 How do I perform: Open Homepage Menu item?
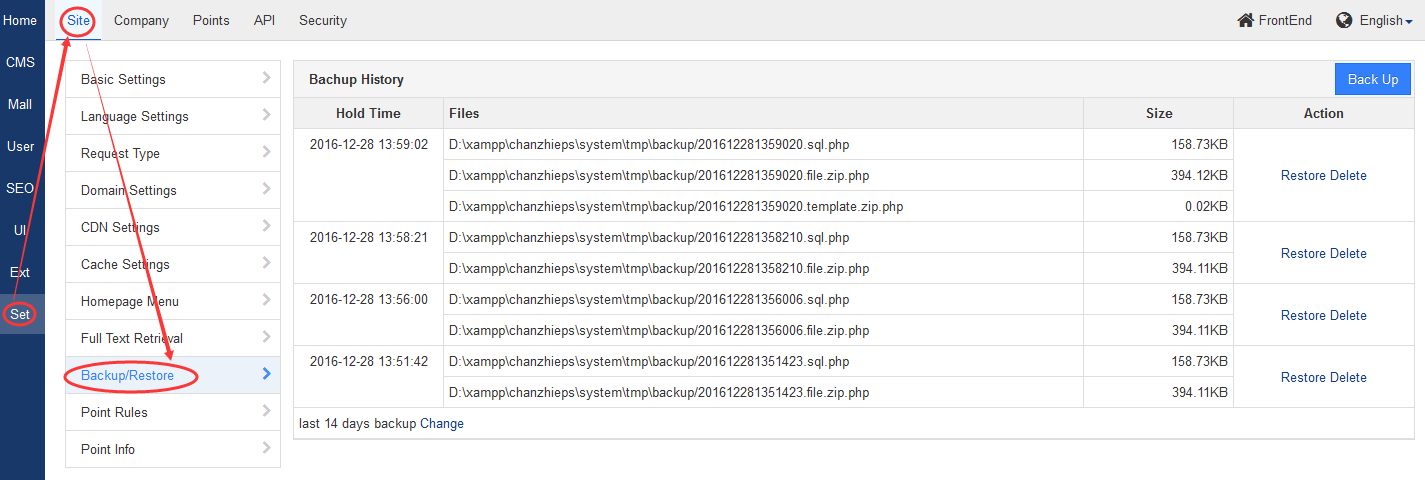pyautogui.click(x=173, y=301)
